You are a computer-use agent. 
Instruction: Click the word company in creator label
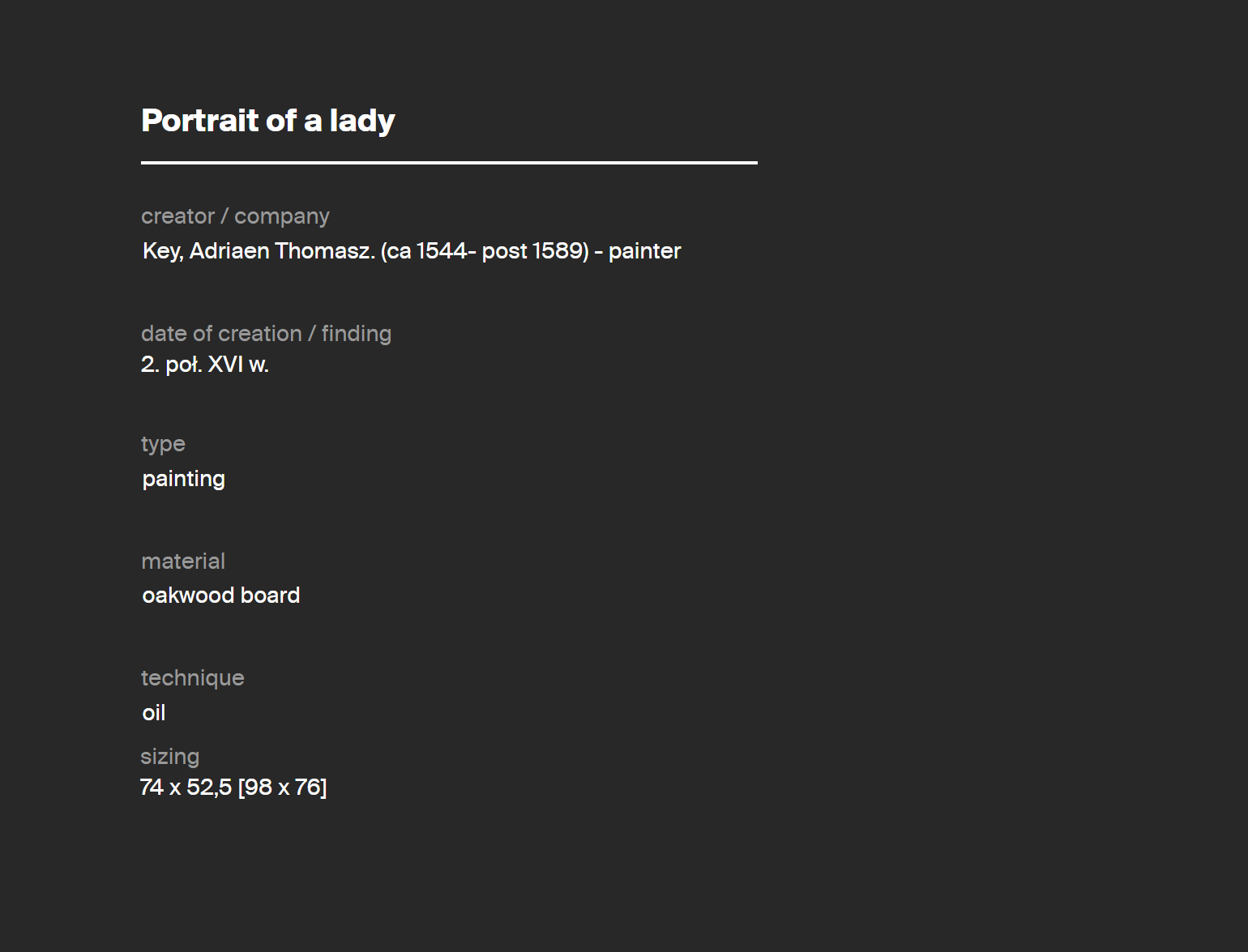(282, 217)
